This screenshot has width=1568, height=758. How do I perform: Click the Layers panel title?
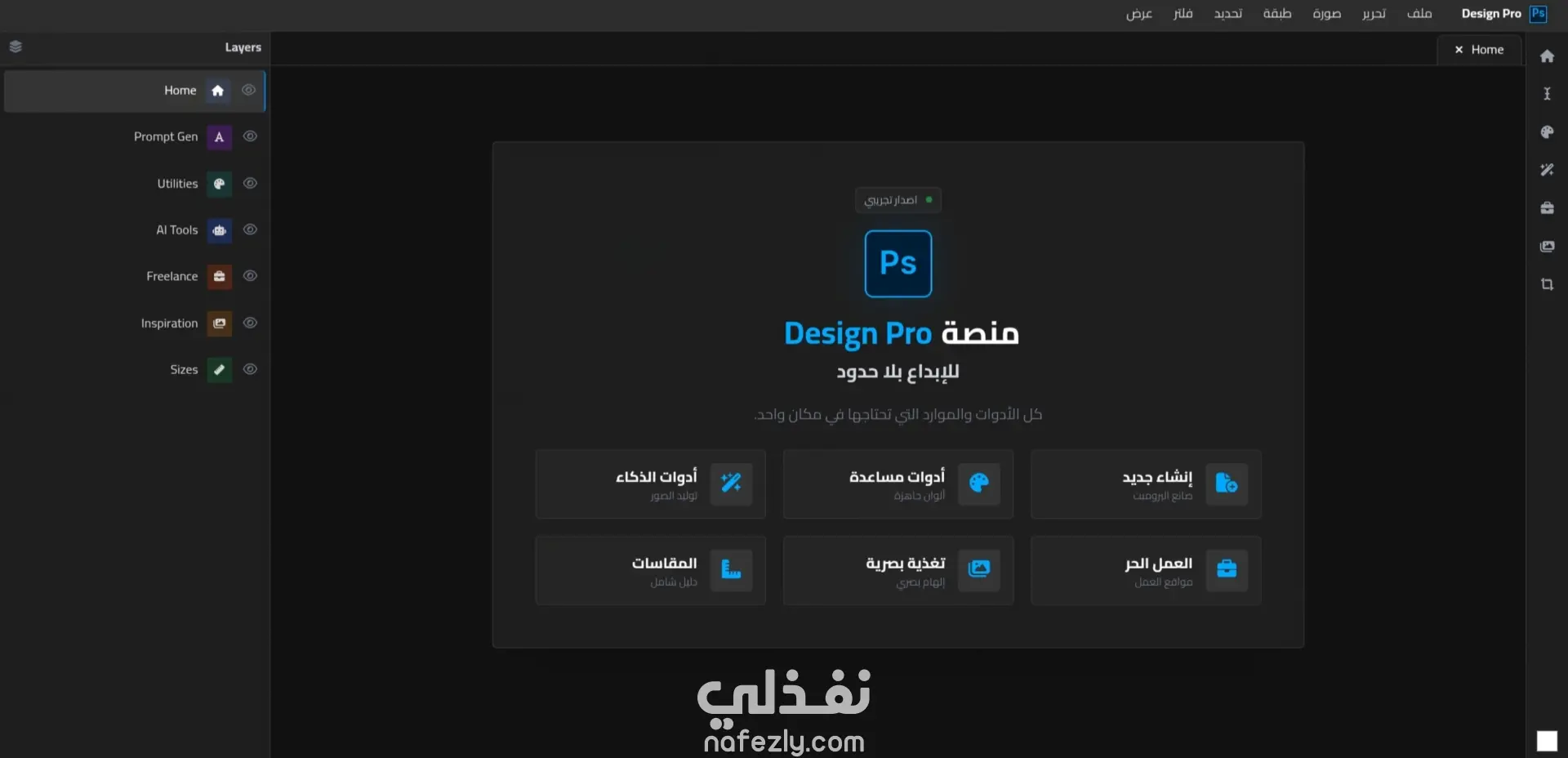243,47
